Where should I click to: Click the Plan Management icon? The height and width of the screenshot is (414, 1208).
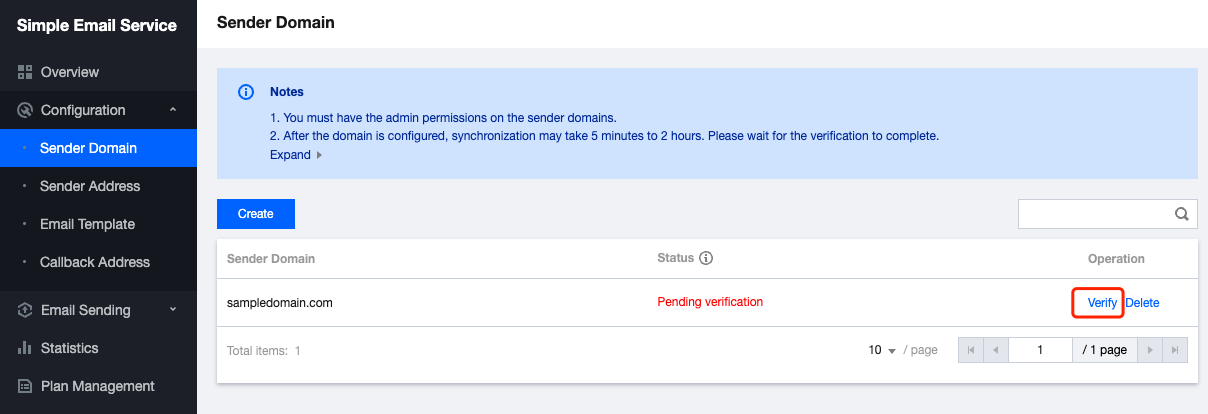[x=26, y=386]
